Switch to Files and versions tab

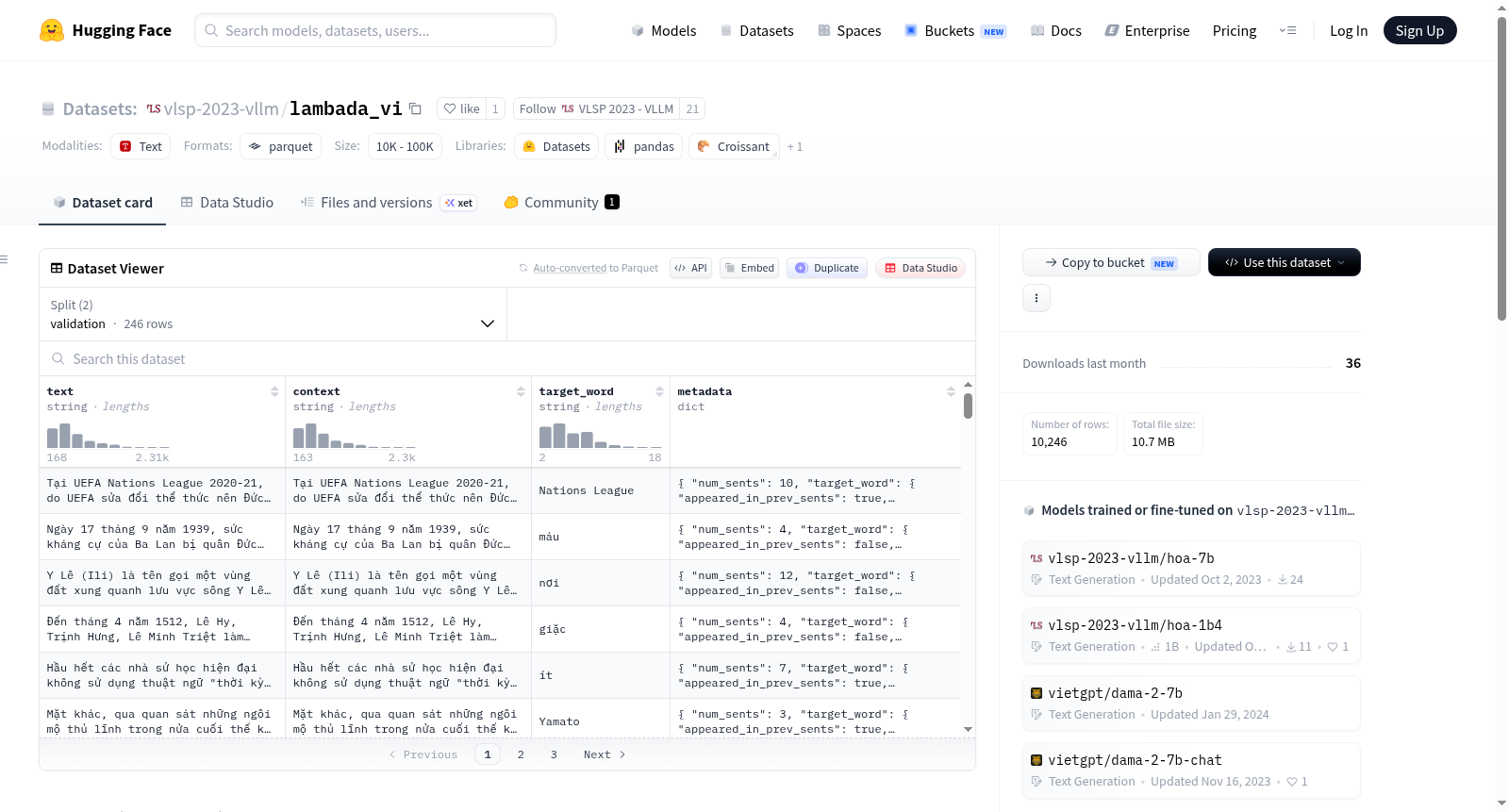pos(388,202)
